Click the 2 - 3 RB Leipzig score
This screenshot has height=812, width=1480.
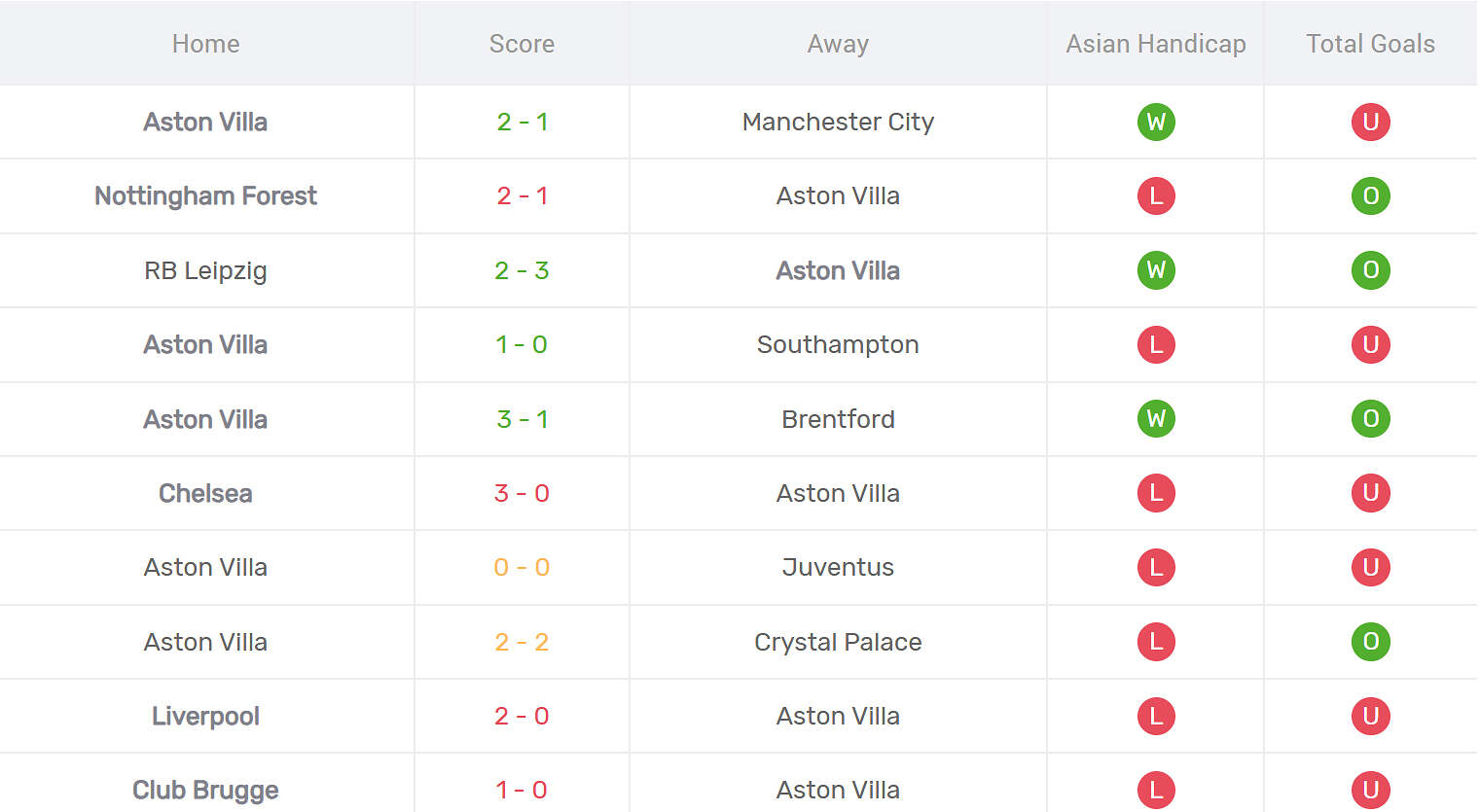point(522,270)
